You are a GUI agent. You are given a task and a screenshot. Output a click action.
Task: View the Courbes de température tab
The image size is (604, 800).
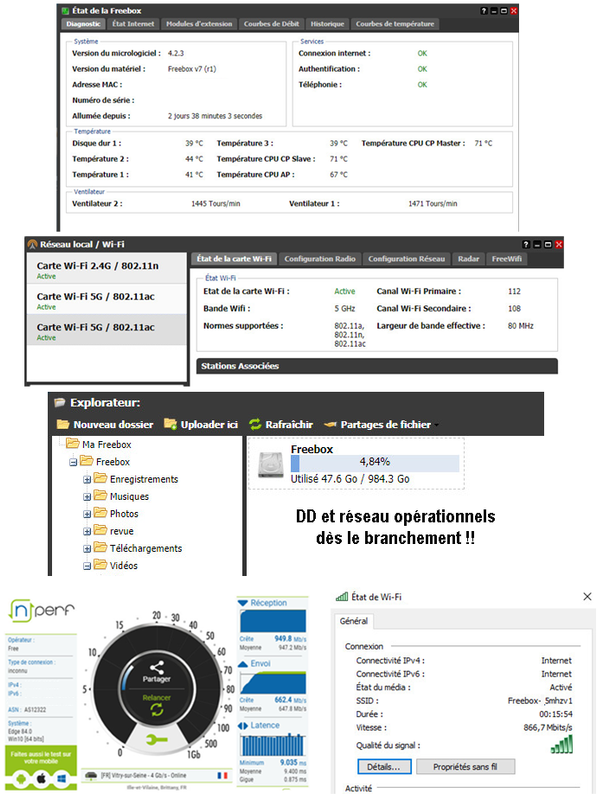[395, 24]
